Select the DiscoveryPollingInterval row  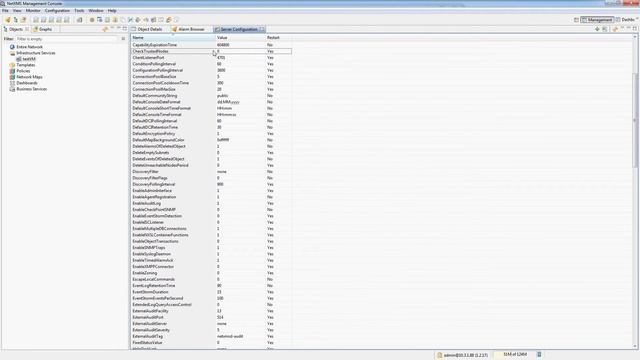tap(211, 184)
